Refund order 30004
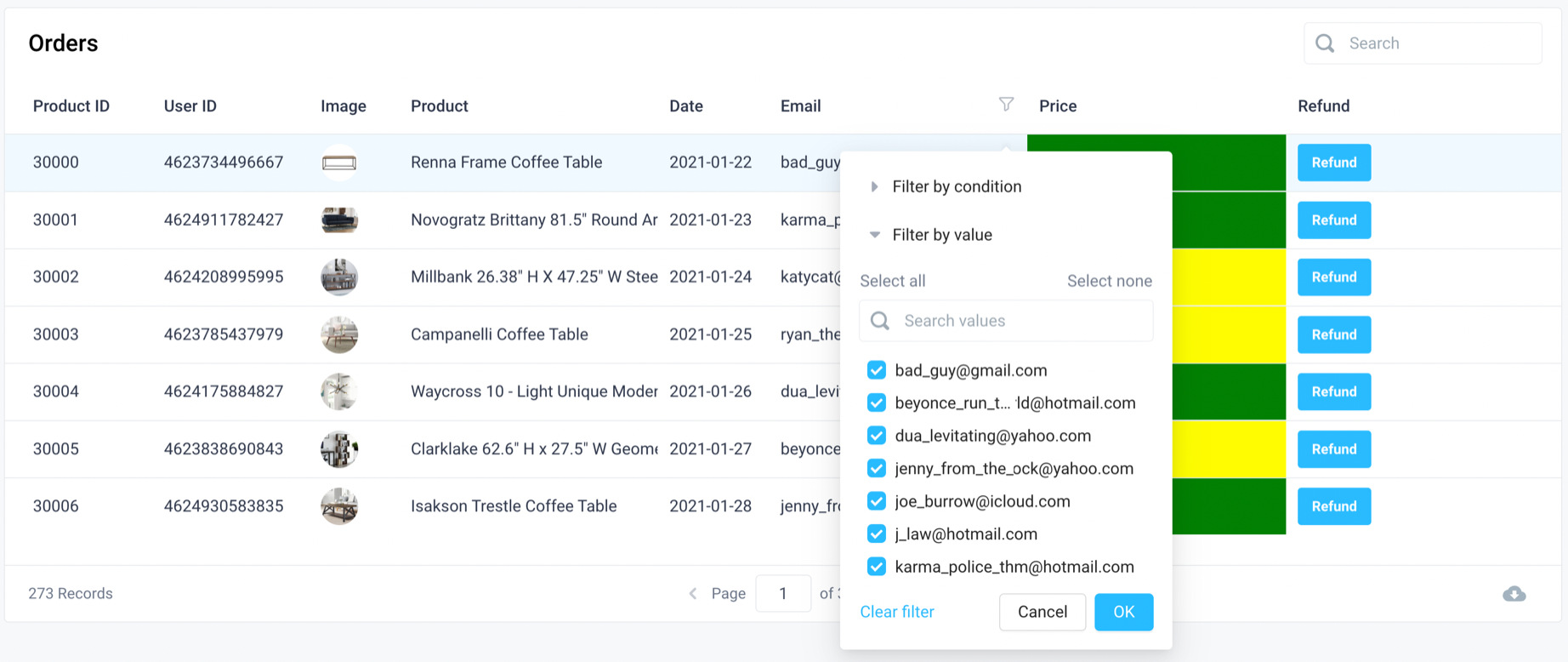The height and width of the screenshot is (662, 1568). click(x=1334, y=391)
